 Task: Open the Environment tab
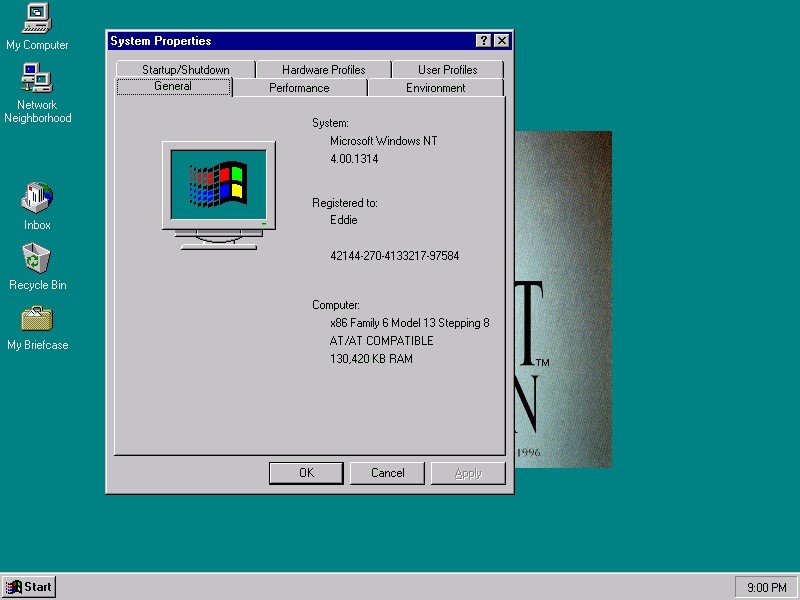[x=435, y=88]
